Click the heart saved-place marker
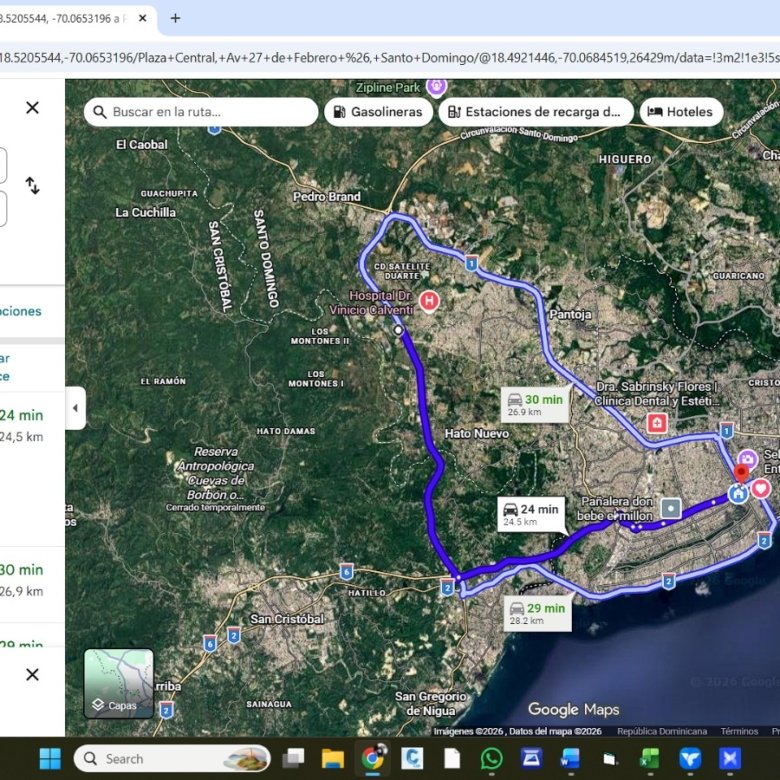Viewport: 780px width, 780px height. [761, 488]
